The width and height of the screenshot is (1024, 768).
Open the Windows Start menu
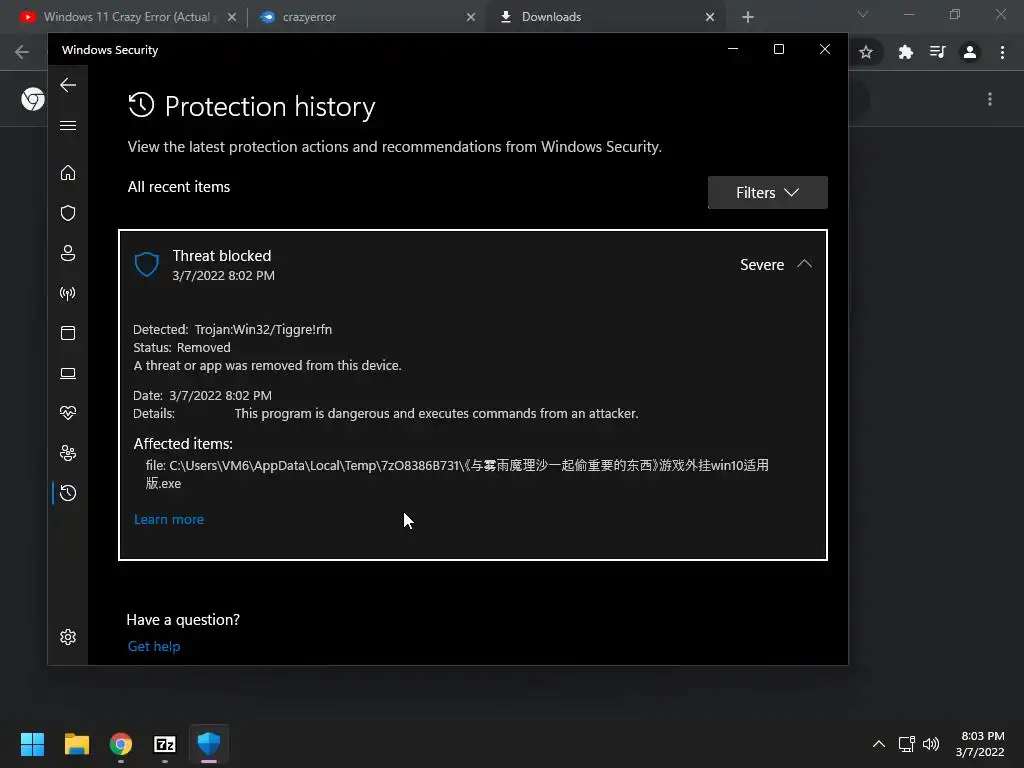32,744
